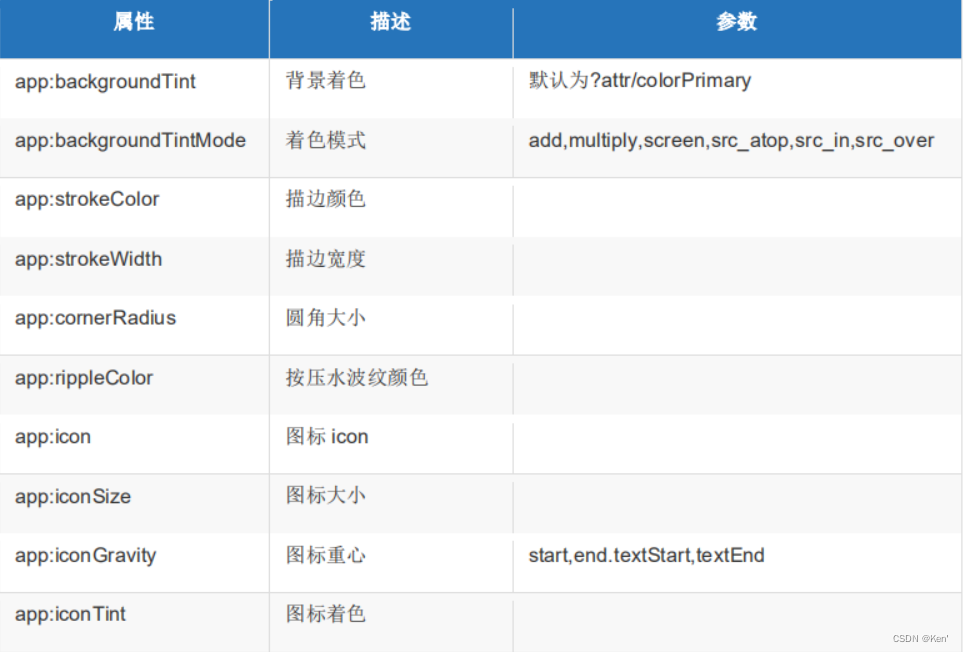Click the 图标大小 description

pos(326,495)
